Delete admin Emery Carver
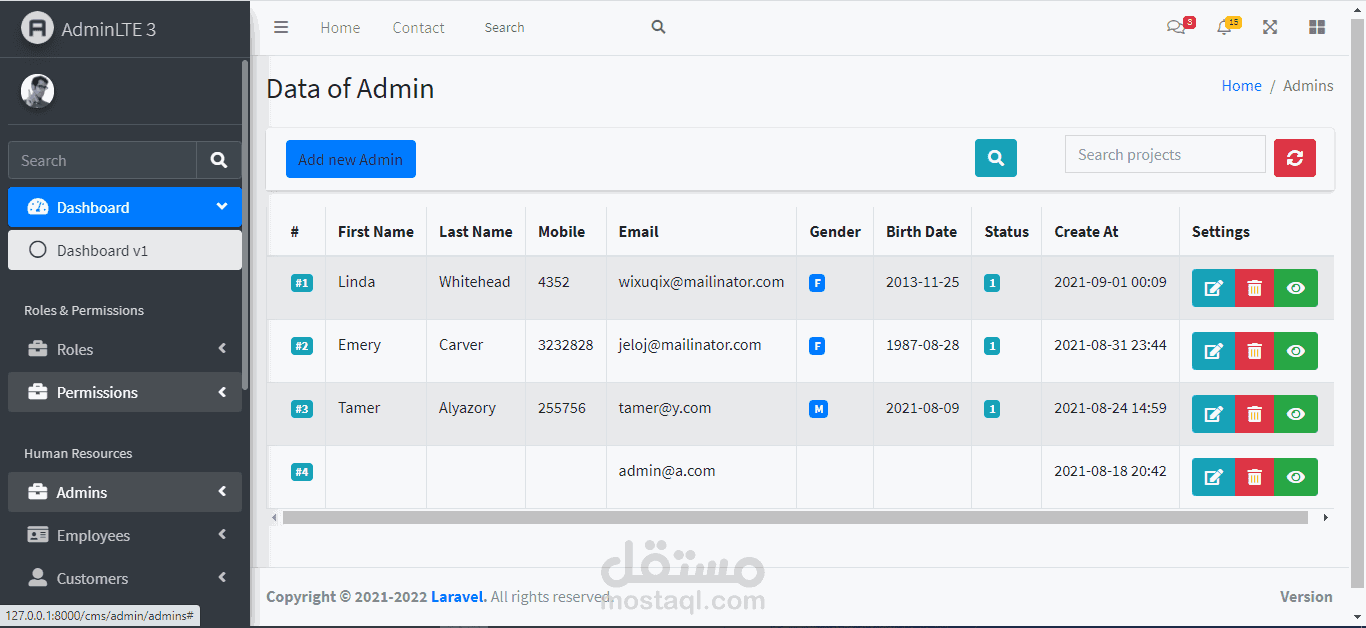This screenshot has height=628, width=1366. click(x=1255, y=351)
